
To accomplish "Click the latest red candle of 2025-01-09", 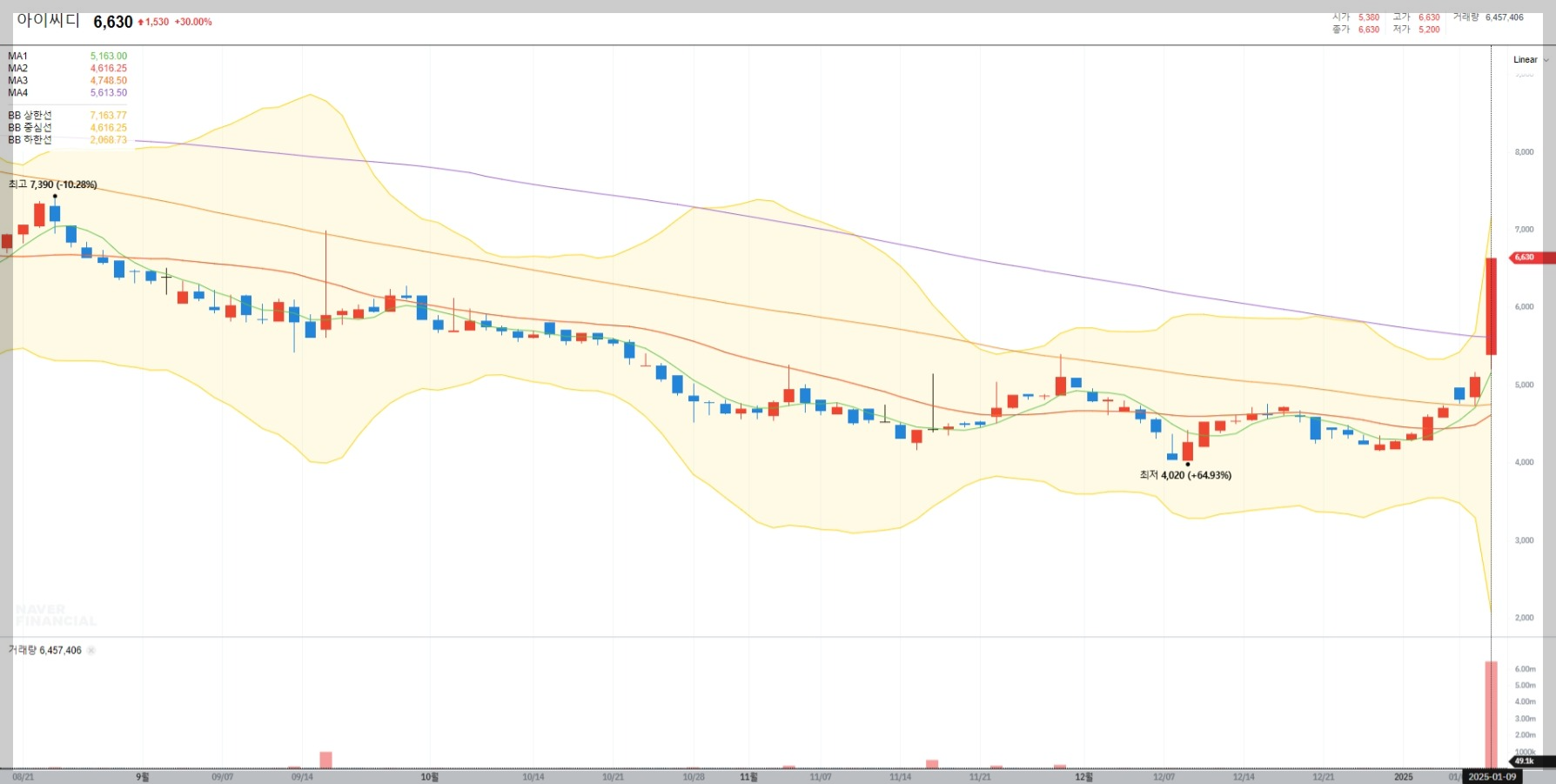I will (1491, 306).
